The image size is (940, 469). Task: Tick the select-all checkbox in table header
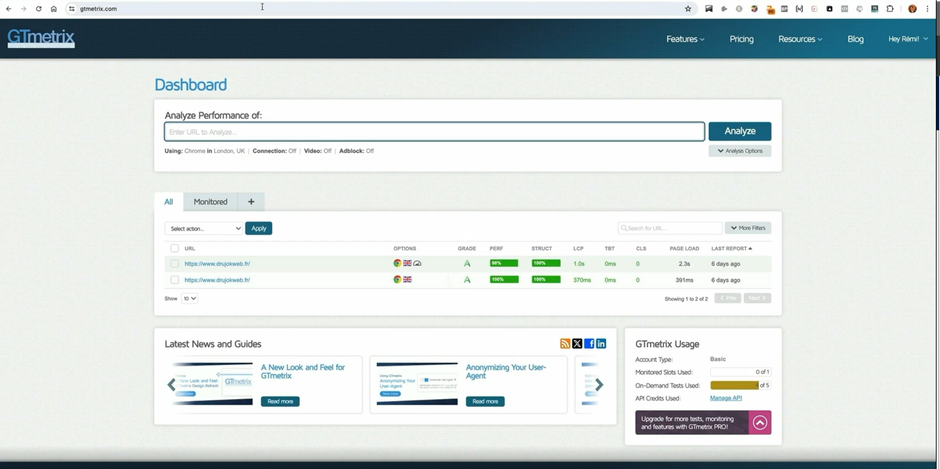[174, 248]
